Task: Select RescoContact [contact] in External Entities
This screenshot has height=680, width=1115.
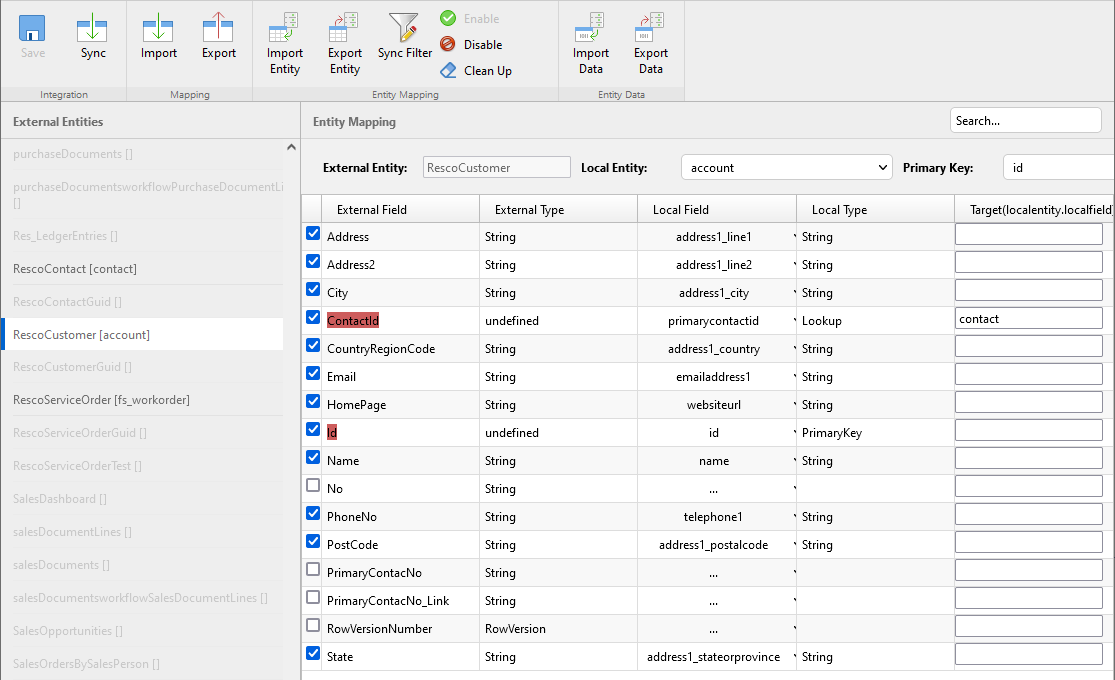Action: [x=75, y=269]
